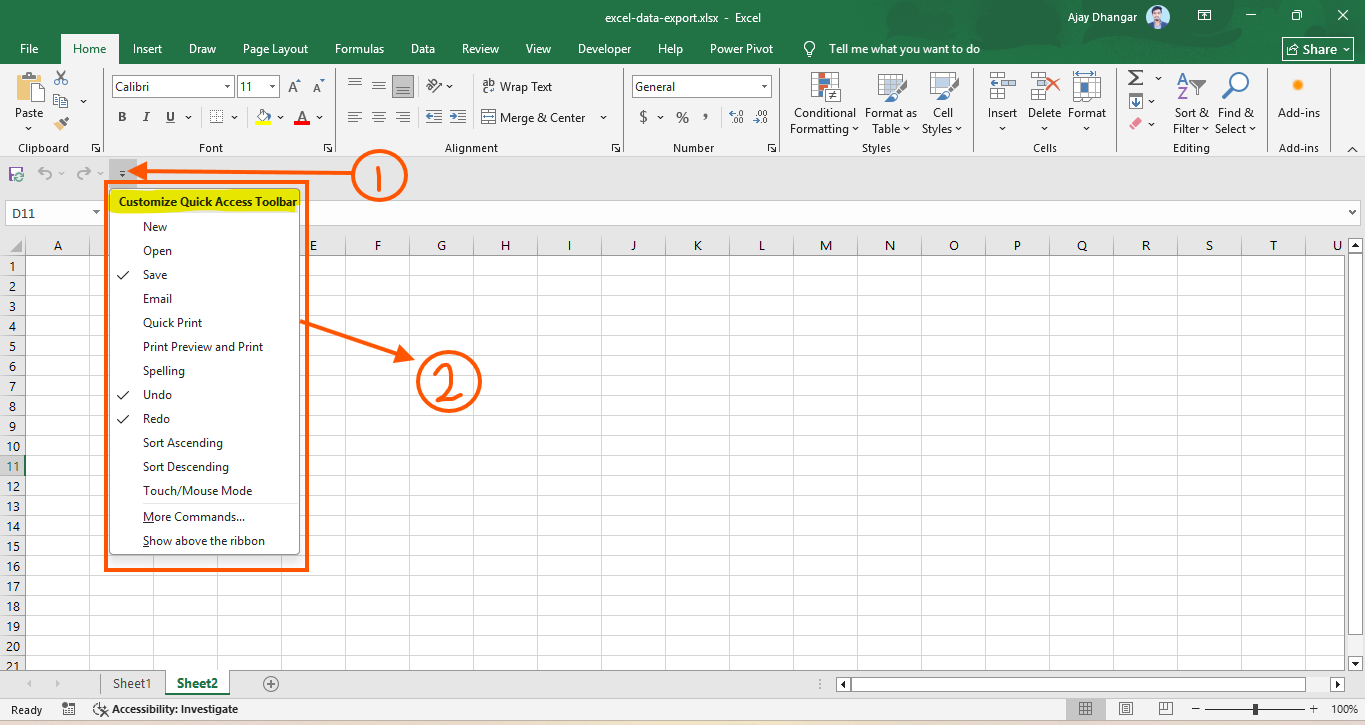Open the font size dropdown
Viewport: 1365px width, 725px height.
[x=273, y=87]
